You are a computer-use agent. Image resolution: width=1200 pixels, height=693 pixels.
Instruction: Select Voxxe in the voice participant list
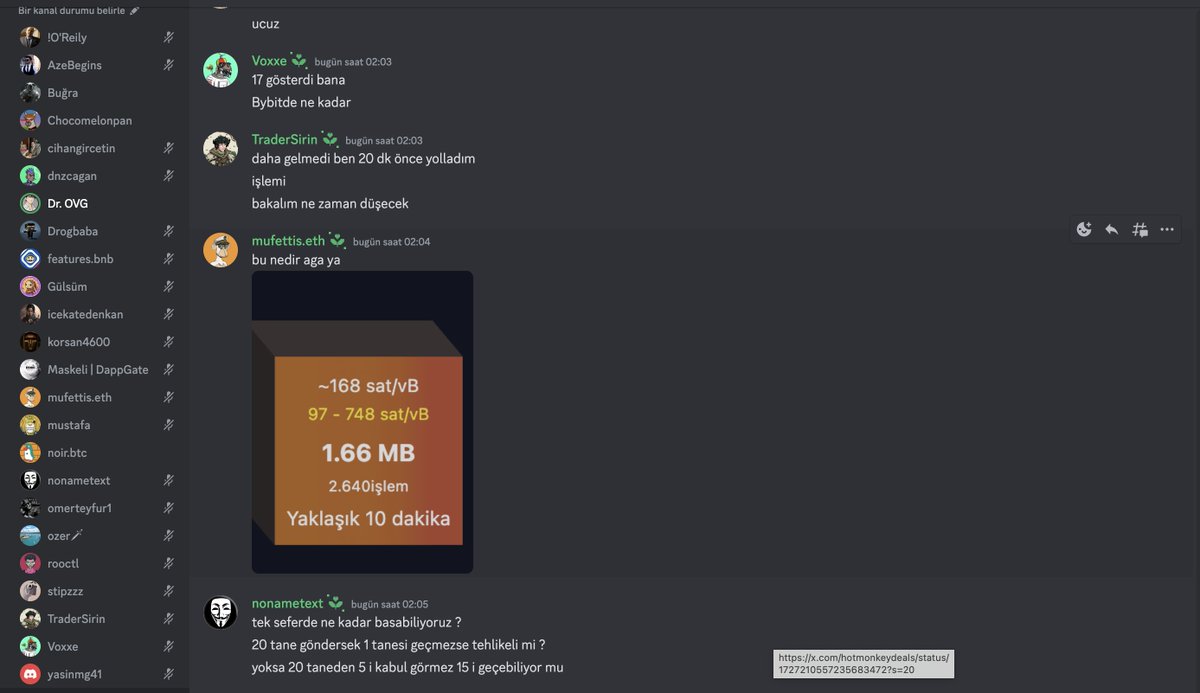[96, 646]
